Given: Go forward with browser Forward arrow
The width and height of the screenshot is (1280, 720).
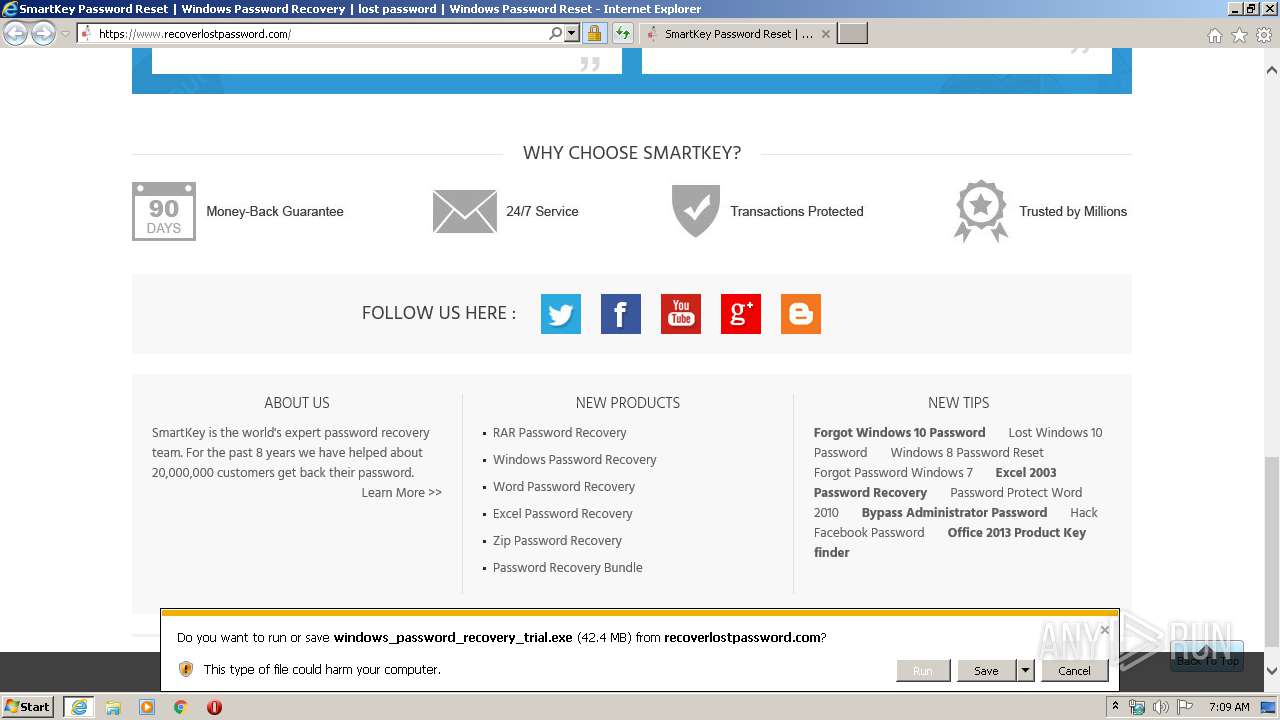Looking at the screenshot, I should tap(43, 33).
